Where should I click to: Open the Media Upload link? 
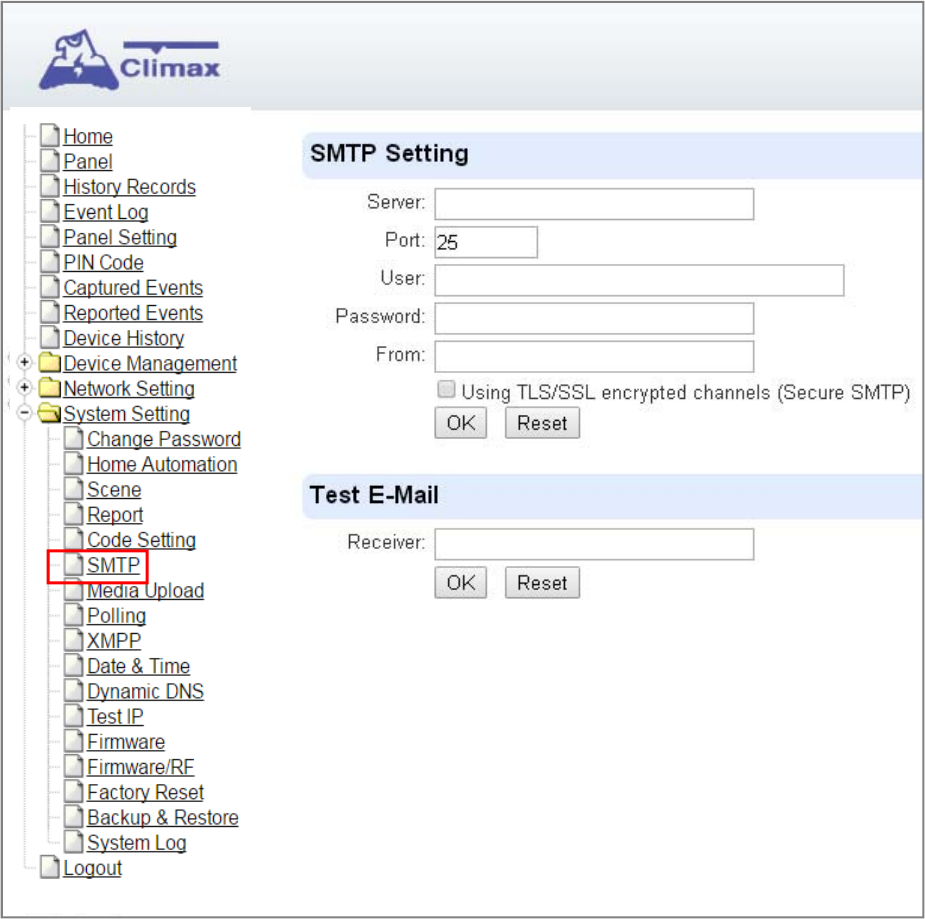(145, 591)
